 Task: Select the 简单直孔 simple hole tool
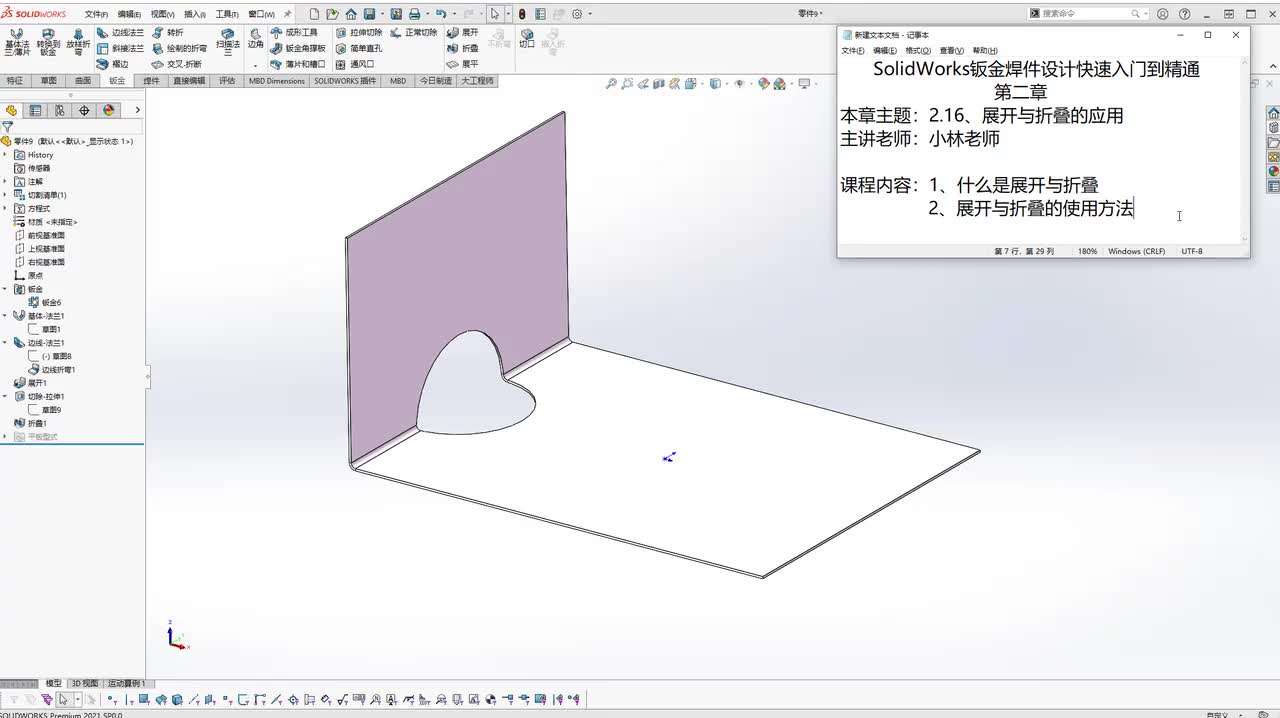359,48
